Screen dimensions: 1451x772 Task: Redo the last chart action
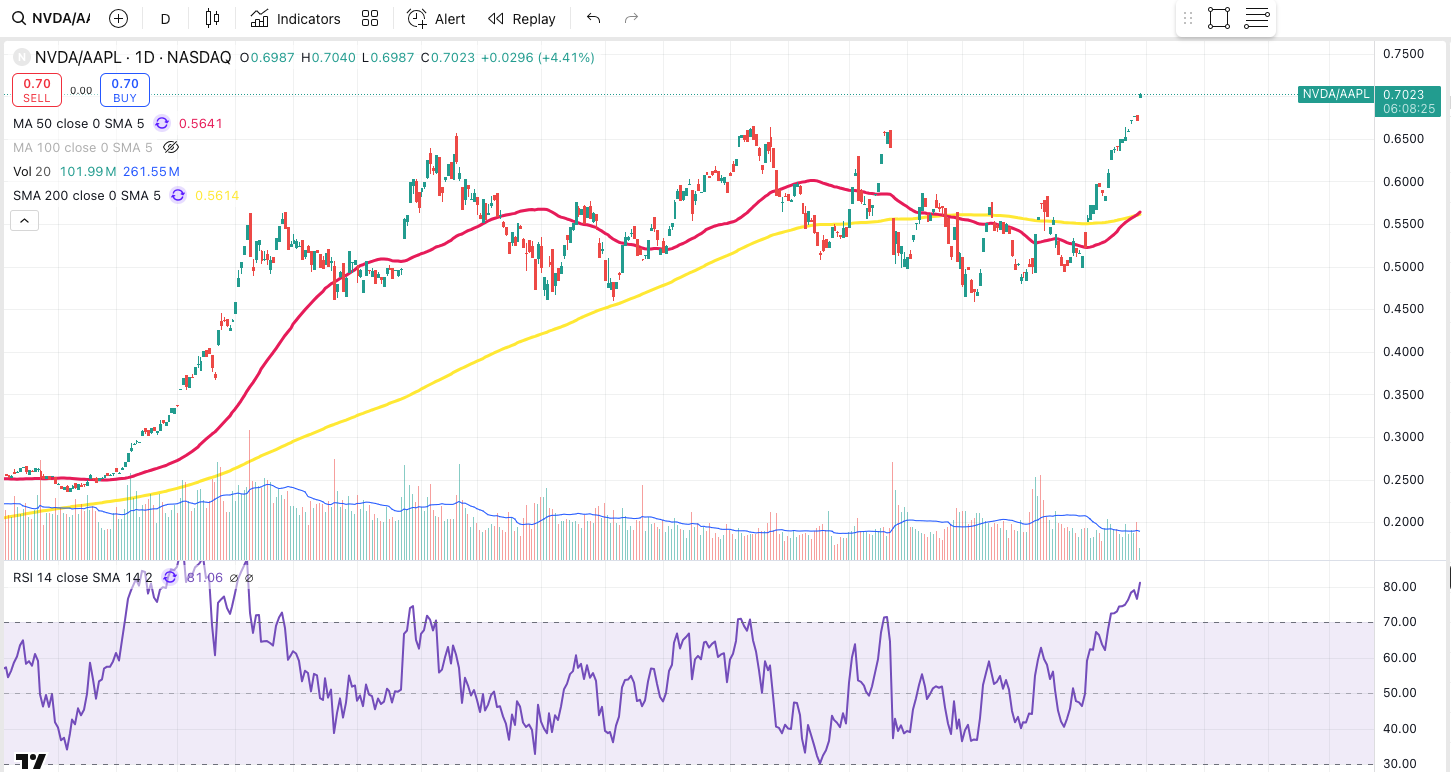(631, 18)
